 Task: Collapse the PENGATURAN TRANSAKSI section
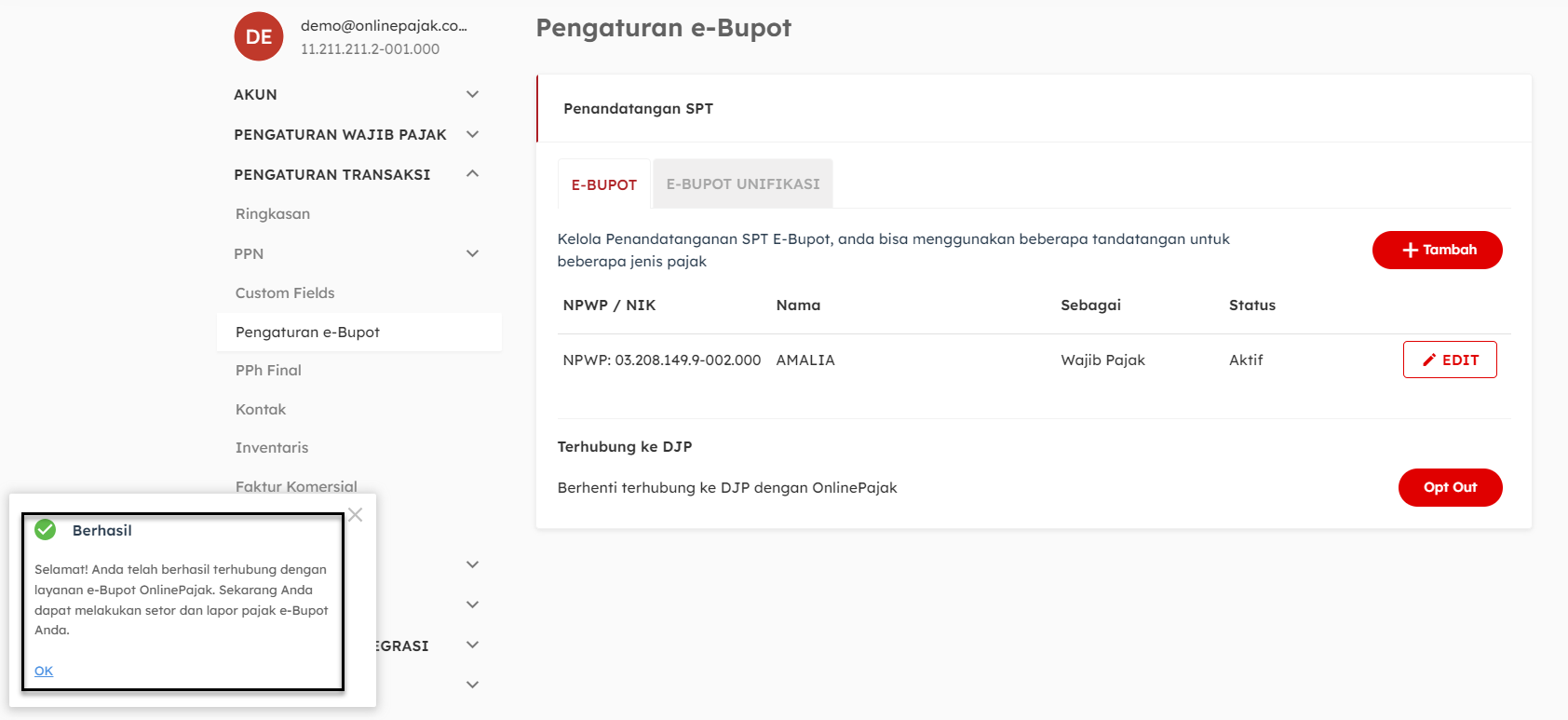pos(472,174)
